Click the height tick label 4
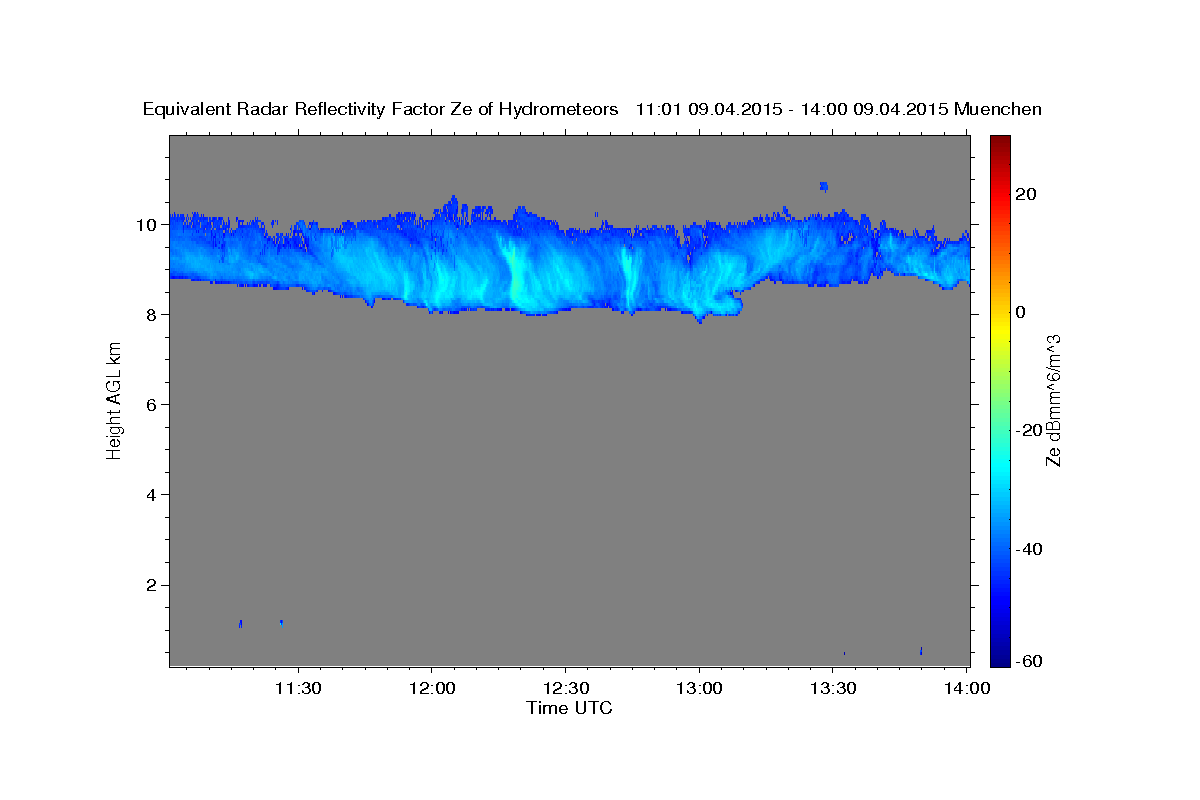1200x800 pixels. click(152, 494)
